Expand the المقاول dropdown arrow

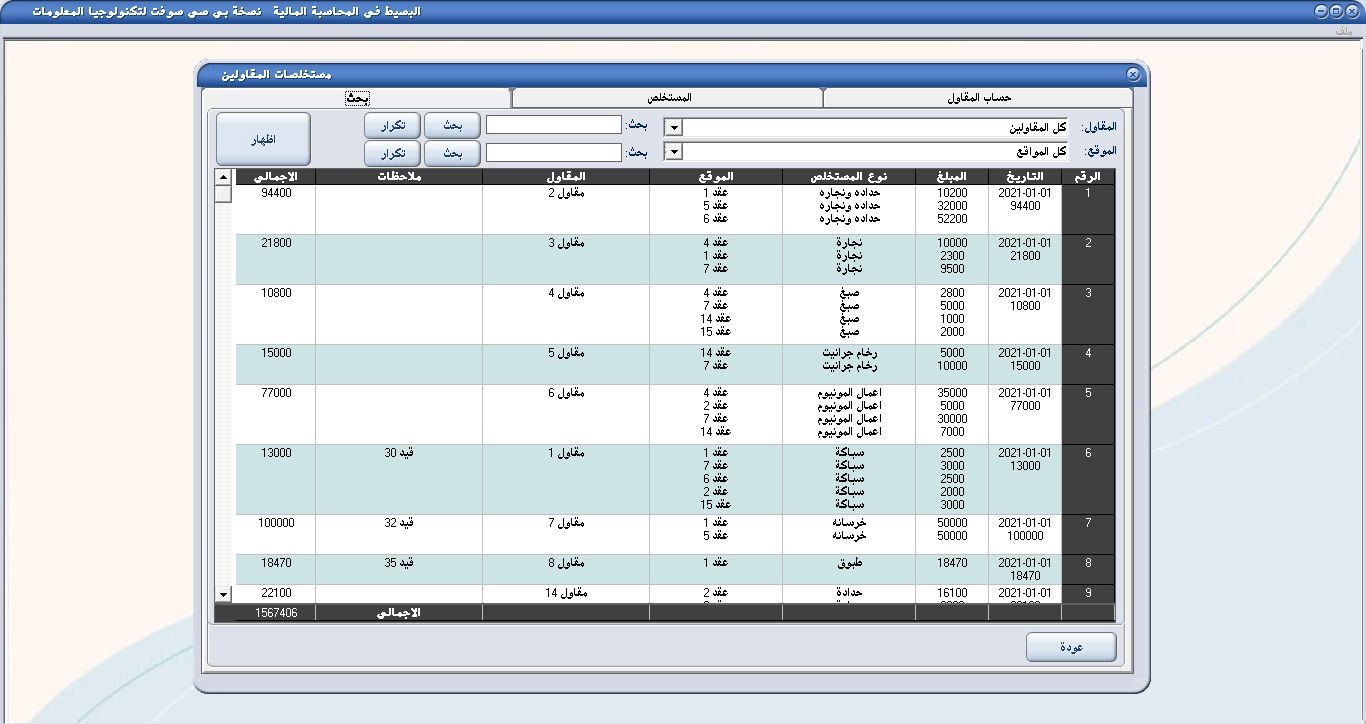pos(674,128)
